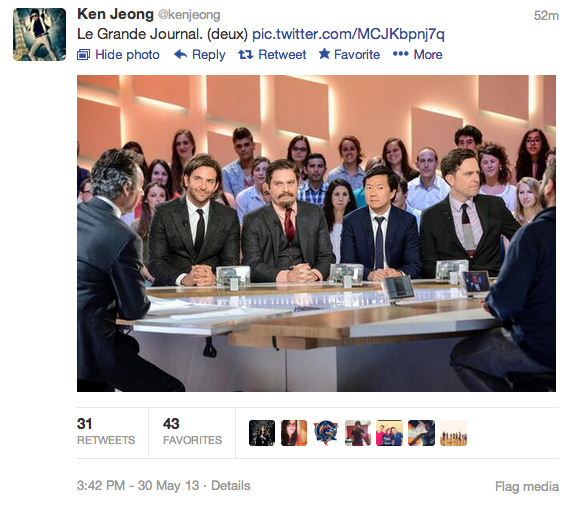Open the tweet Details link
Image resolution: width=569 pixels, height=506 pixels.
click(x=231, y=485)
